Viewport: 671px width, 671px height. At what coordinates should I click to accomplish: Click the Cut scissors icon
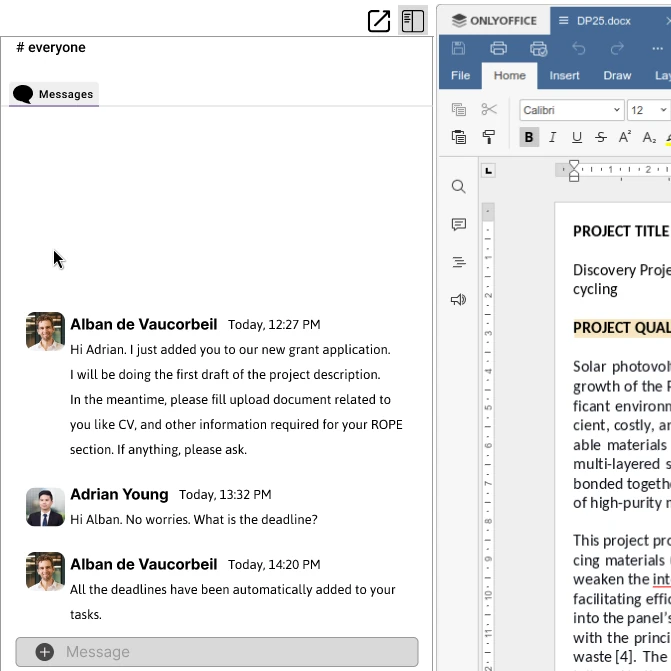[x=489, y=110]
